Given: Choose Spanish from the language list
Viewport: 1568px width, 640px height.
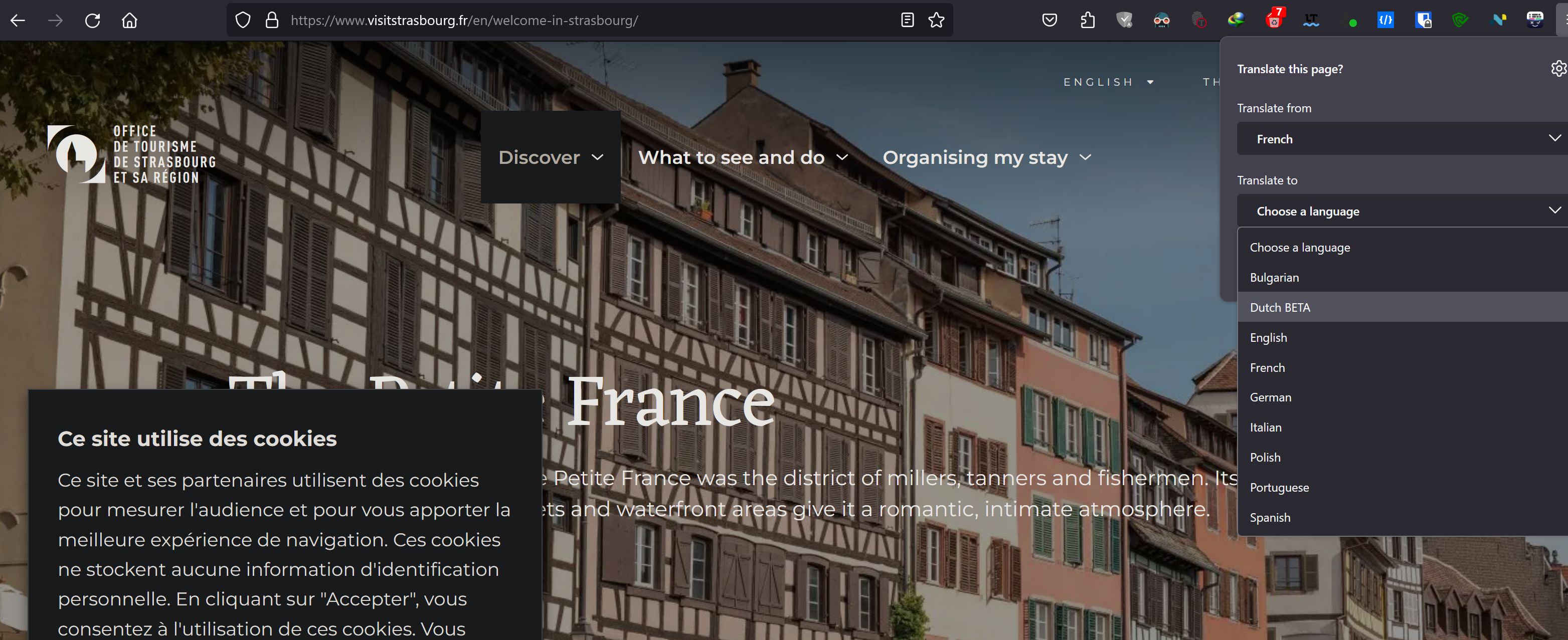Looking at the screenshot, I should [1270, 517].
